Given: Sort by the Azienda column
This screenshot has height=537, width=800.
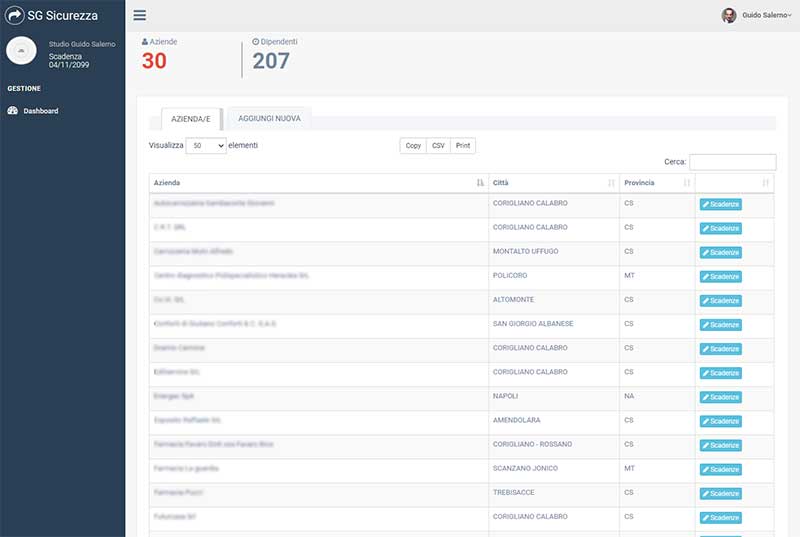Looking at the screenshot, I should point(318,183).
